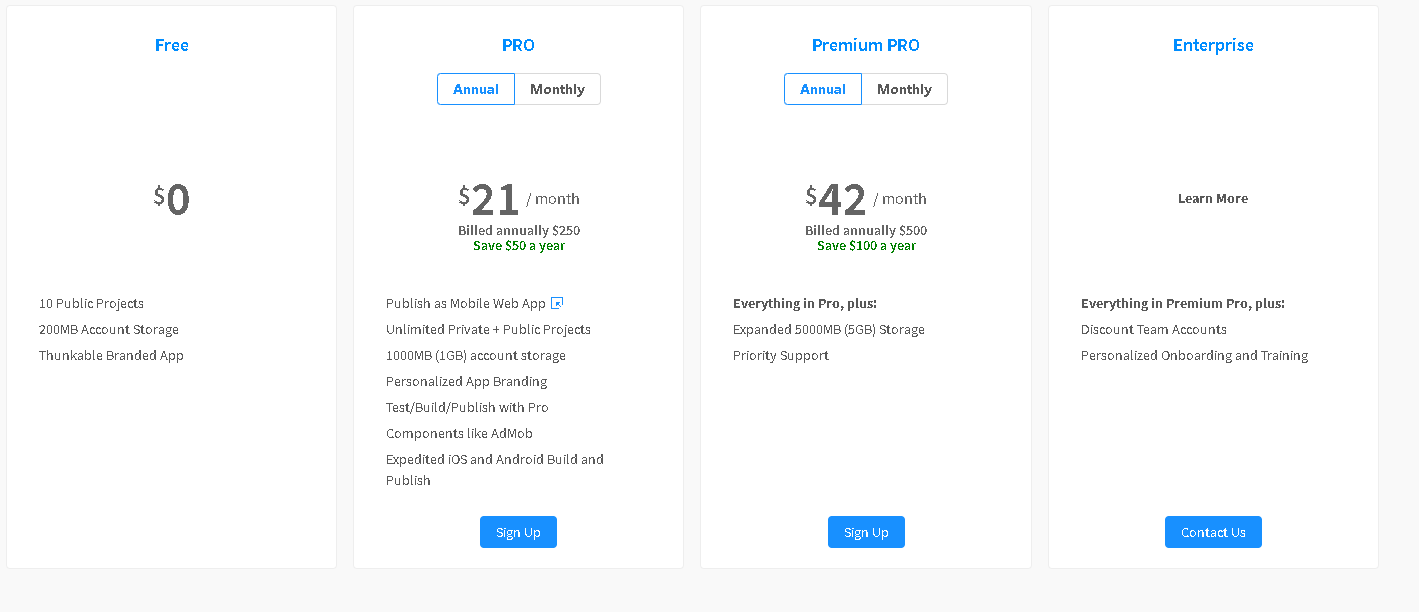Sign Up for the PRO plan
Image resolution: width=1419 pixels, height=612 pixels.
tap(518, 532)
